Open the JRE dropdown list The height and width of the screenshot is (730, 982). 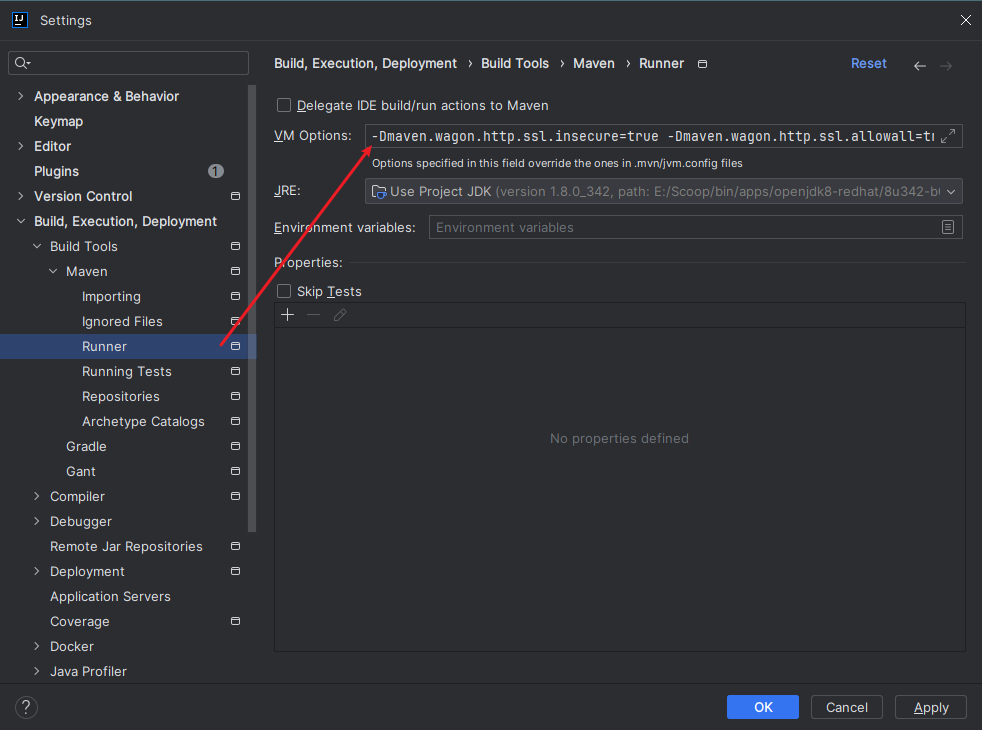pos(951,191)
